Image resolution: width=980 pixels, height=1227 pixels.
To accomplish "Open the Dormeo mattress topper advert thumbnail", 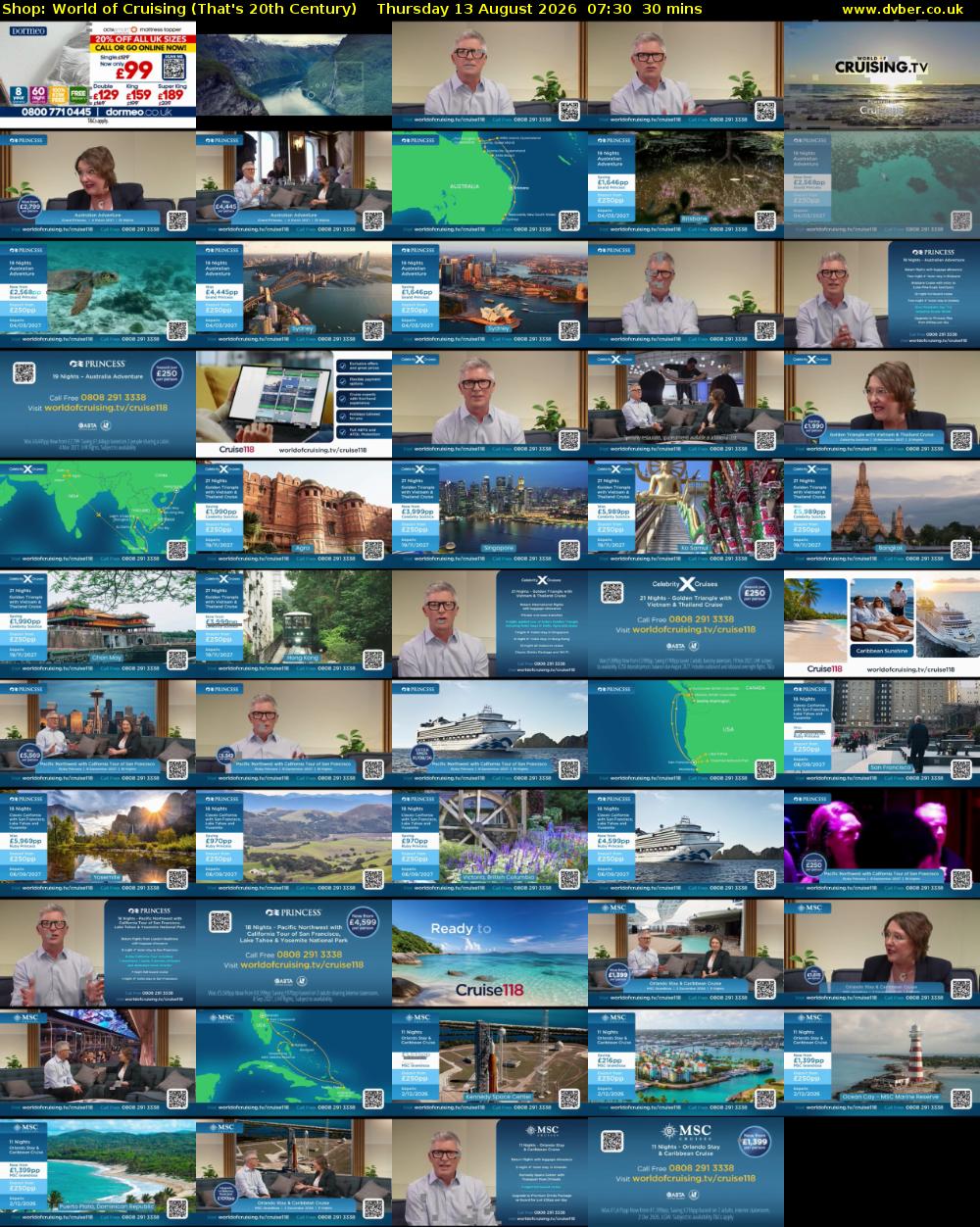I will pyautogui.click(x=98, y=74).
